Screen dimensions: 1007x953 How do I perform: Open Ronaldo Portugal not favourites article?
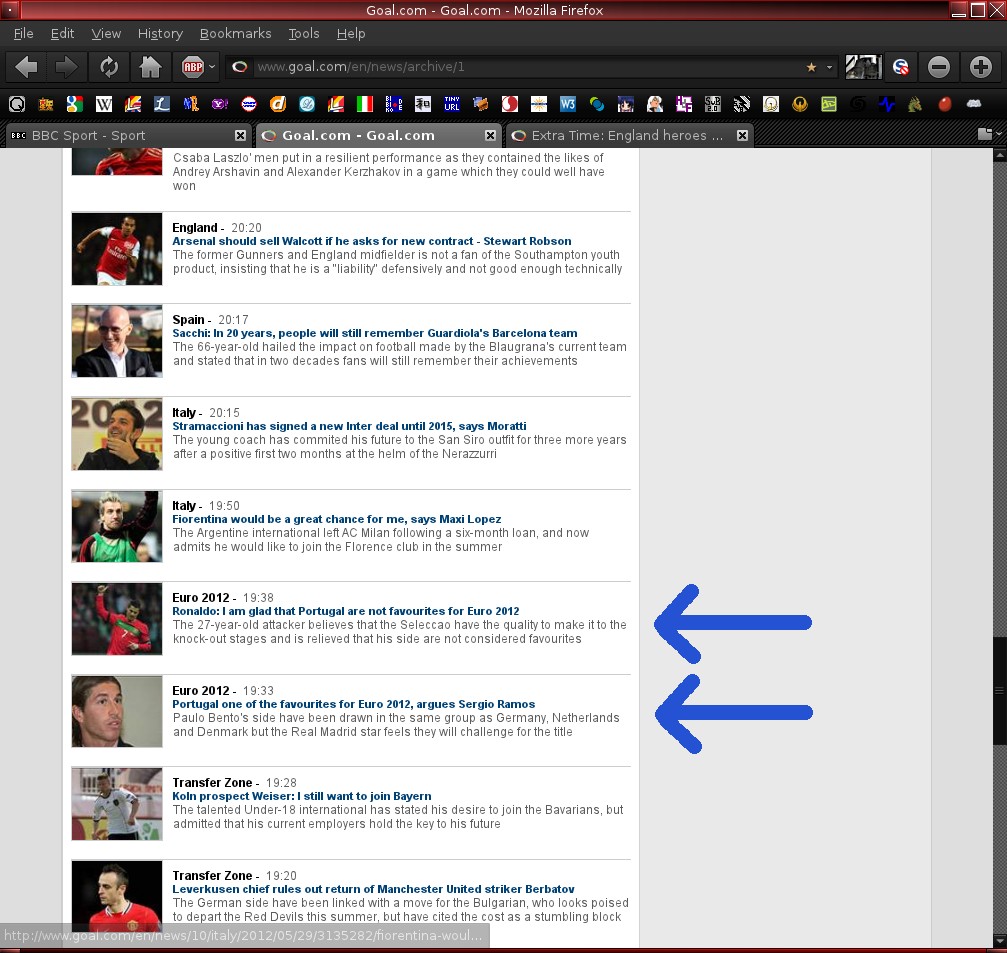coord(345,611)
